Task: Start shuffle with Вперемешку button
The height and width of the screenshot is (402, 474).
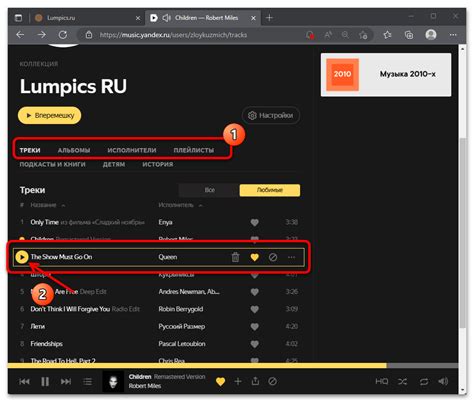Action: (49, 115)
